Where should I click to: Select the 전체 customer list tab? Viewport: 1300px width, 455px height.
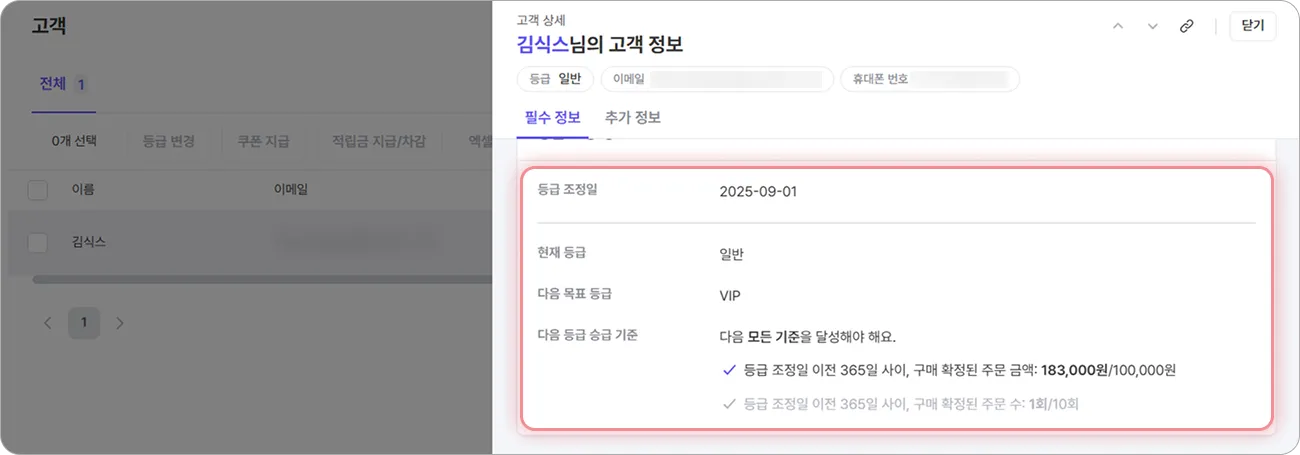pos(62,84)
